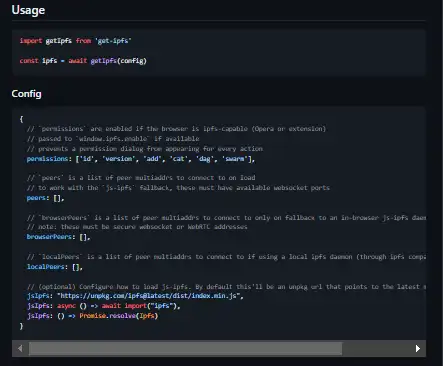Click the comment starting "`browserPeers` is a list"

[226, 218]
